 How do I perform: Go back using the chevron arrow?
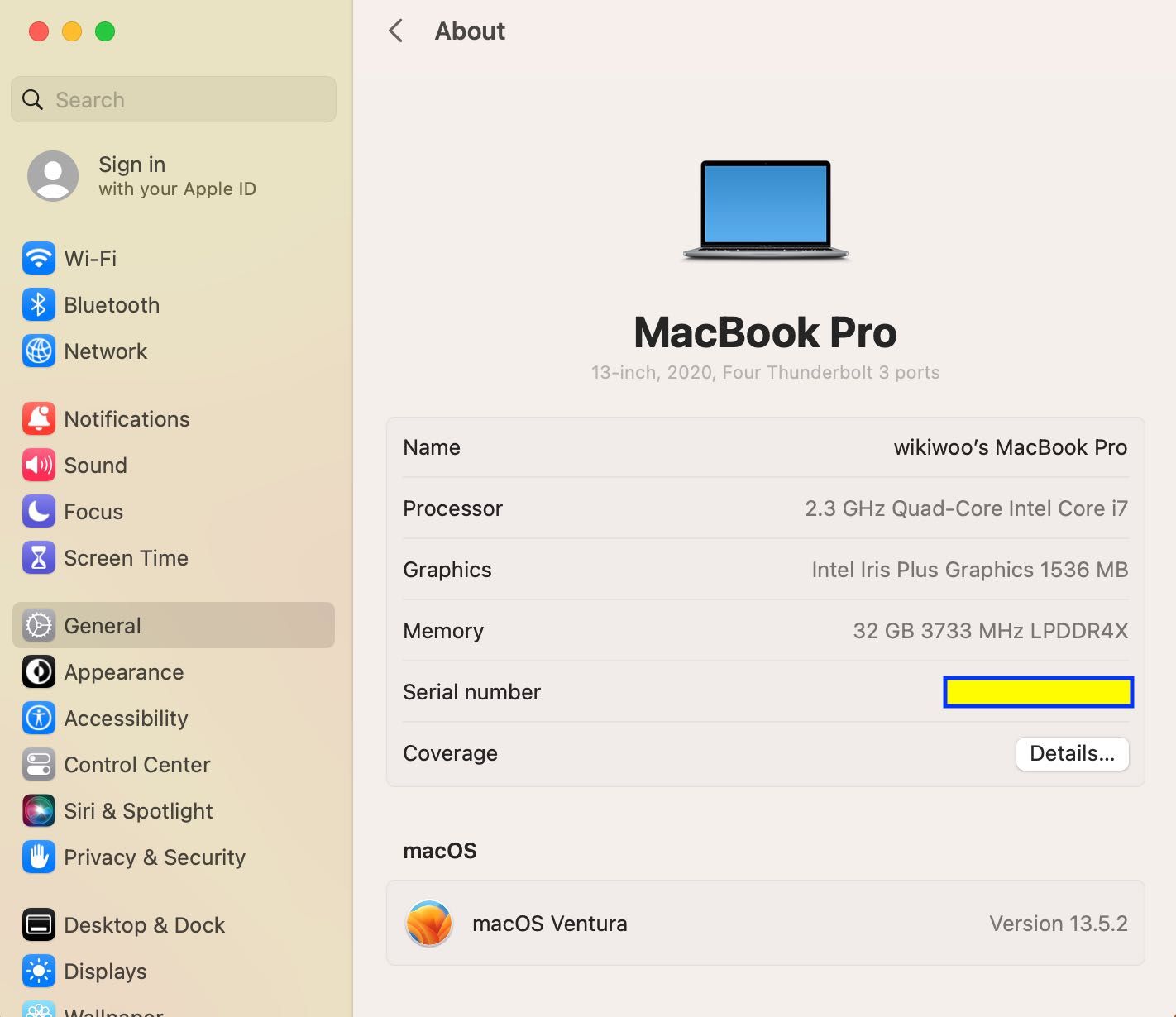pos(396,31)
